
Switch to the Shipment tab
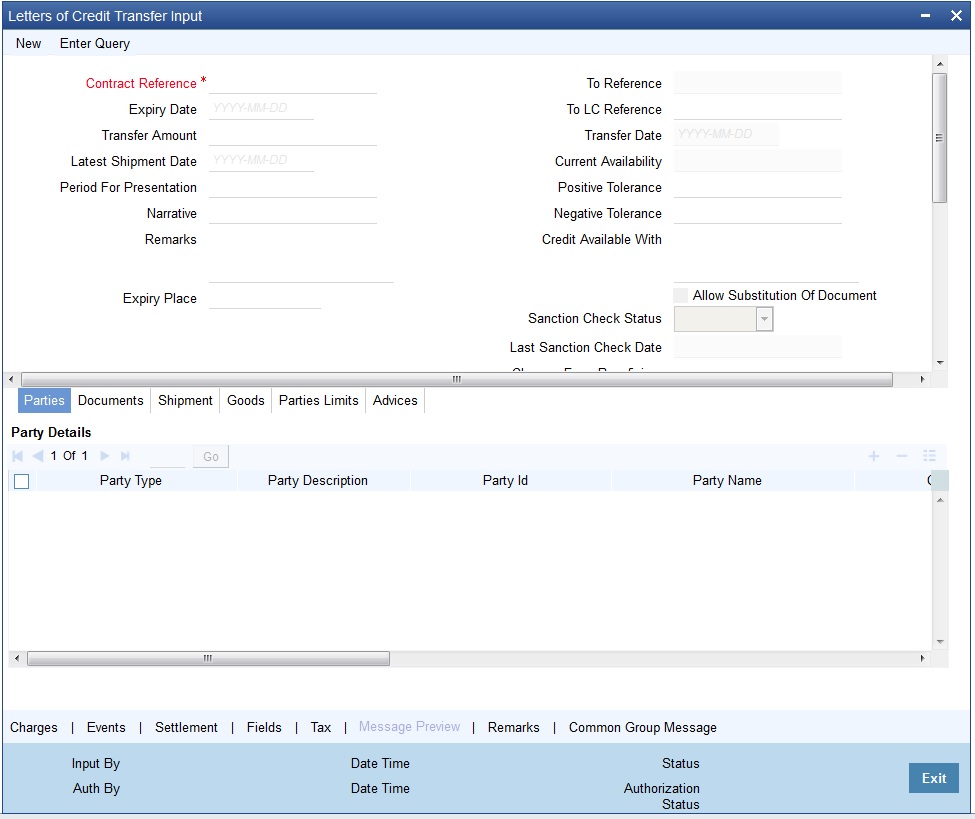[x=185, y=400]
